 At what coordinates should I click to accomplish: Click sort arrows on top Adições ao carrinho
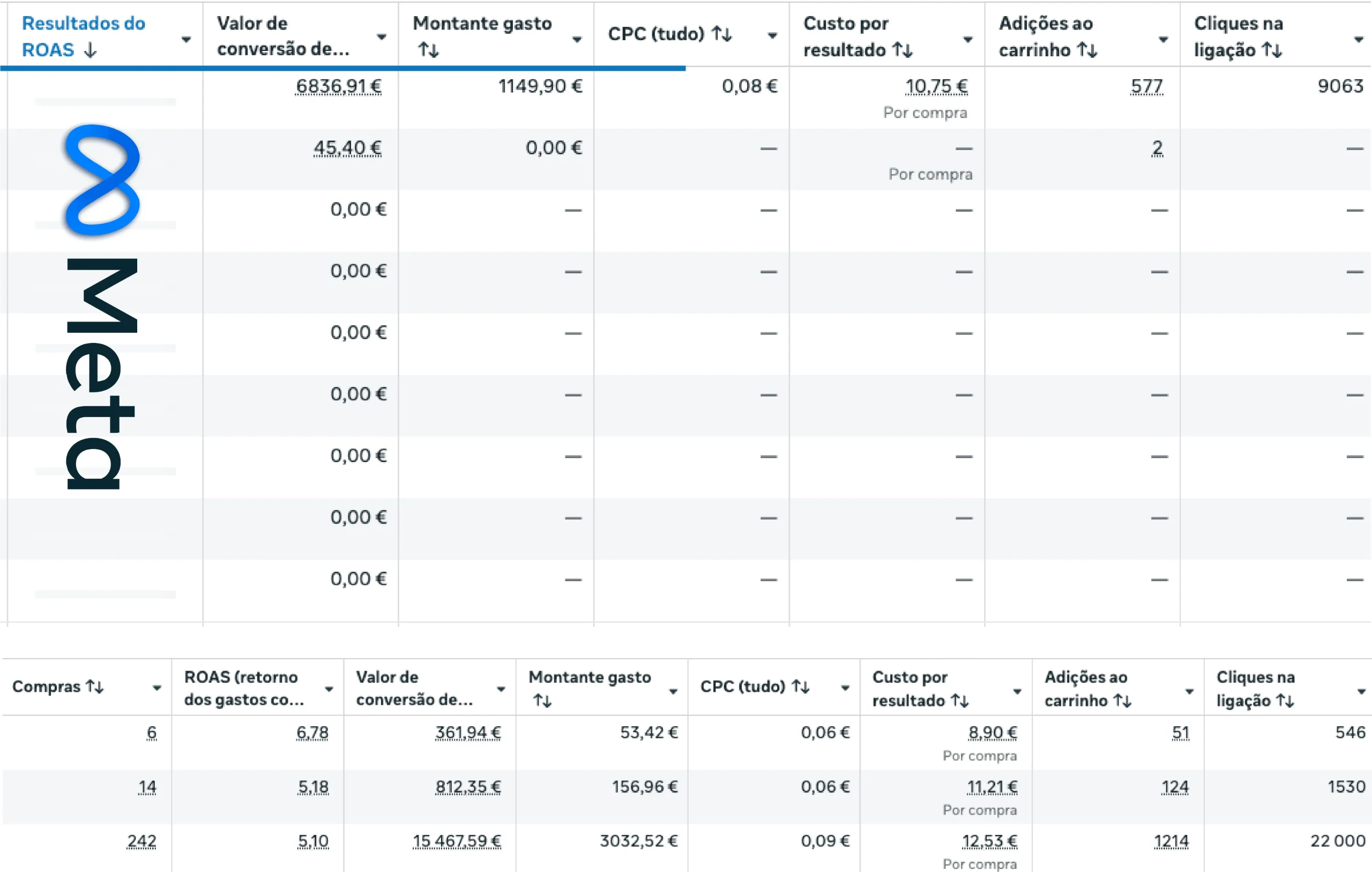tap(1087, 50)
